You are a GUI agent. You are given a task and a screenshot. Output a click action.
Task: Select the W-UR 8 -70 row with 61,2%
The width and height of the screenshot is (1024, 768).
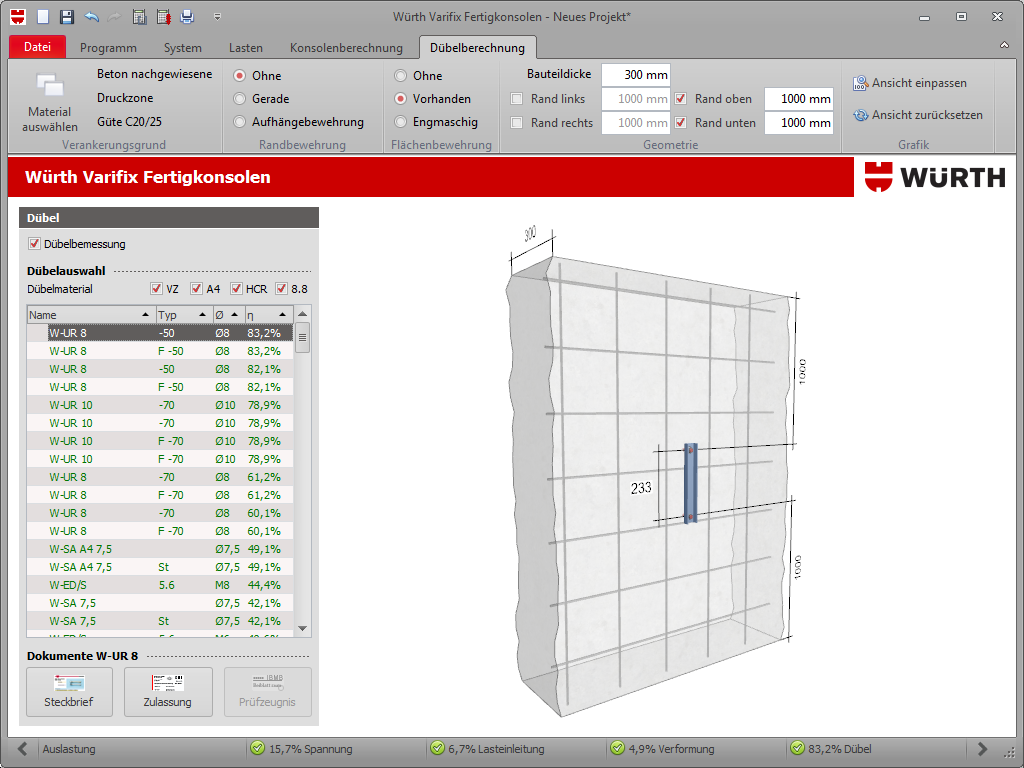pyautogui.click(x=160, y=477)
